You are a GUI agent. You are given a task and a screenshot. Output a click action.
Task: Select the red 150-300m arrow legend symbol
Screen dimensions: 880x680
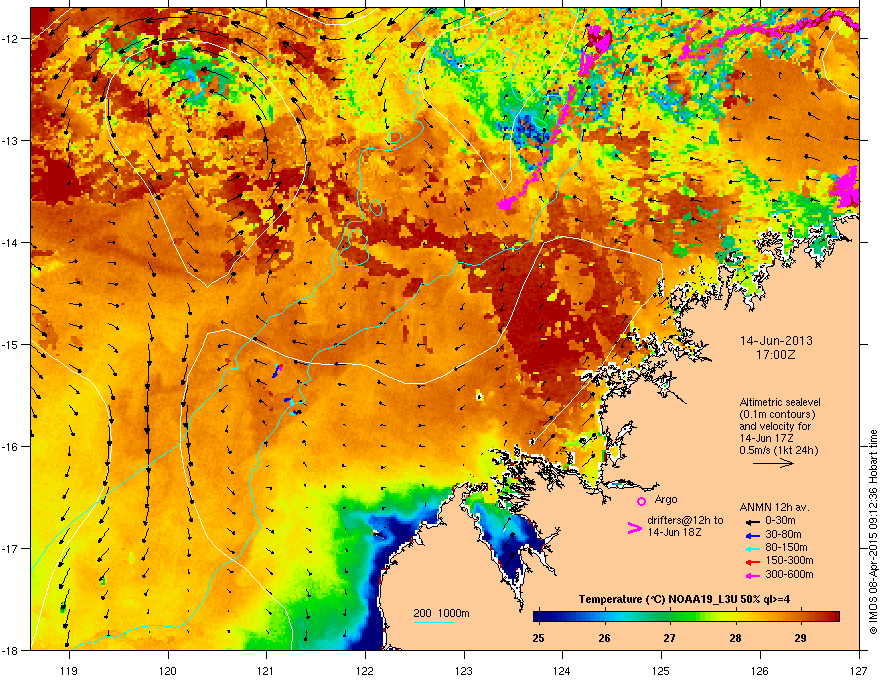(752, 562)
